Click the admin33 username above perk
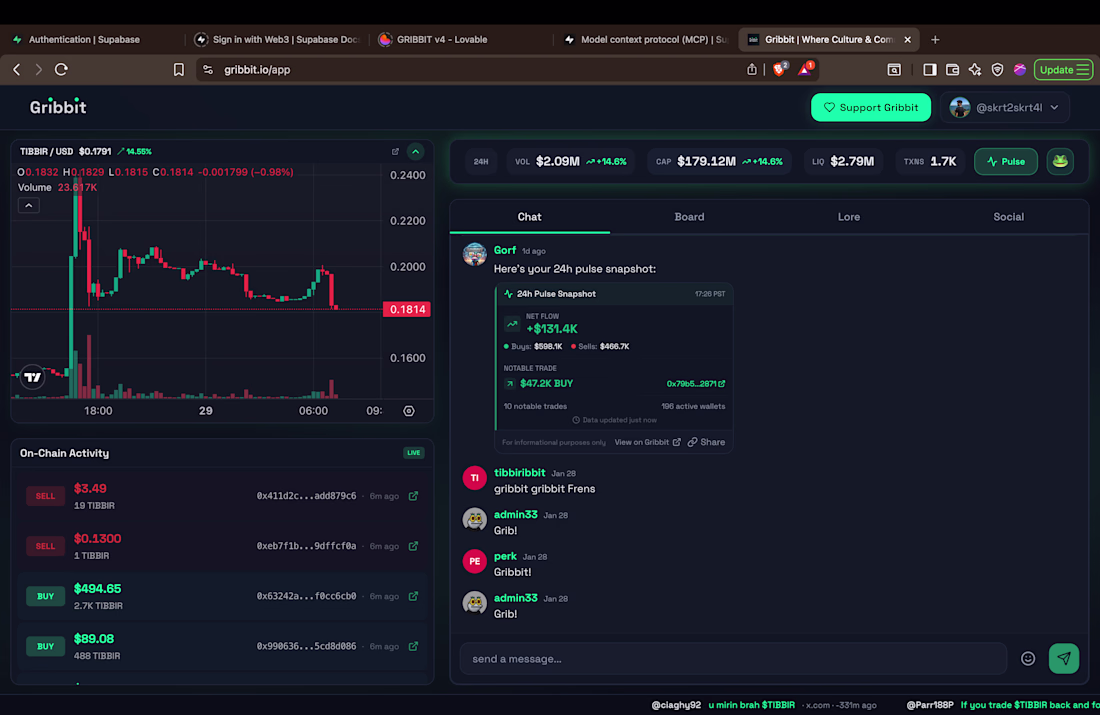The height and width of the screenshot is (715, 1100). click(x=516, y=514)
